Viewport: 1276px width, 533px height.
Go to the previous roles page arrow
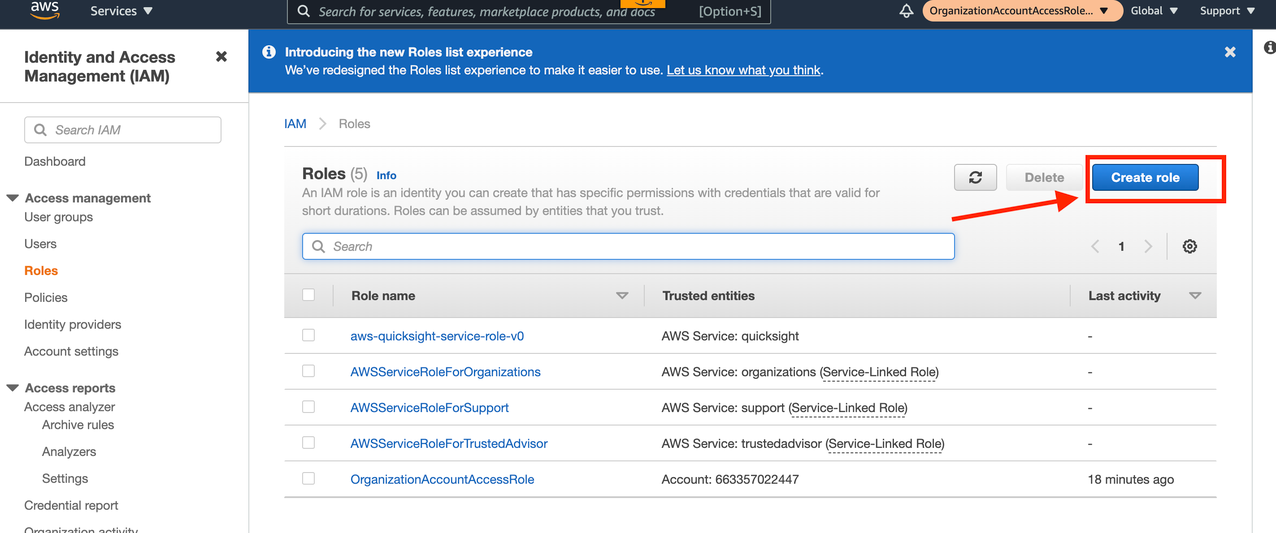(x=1095, y=246)
